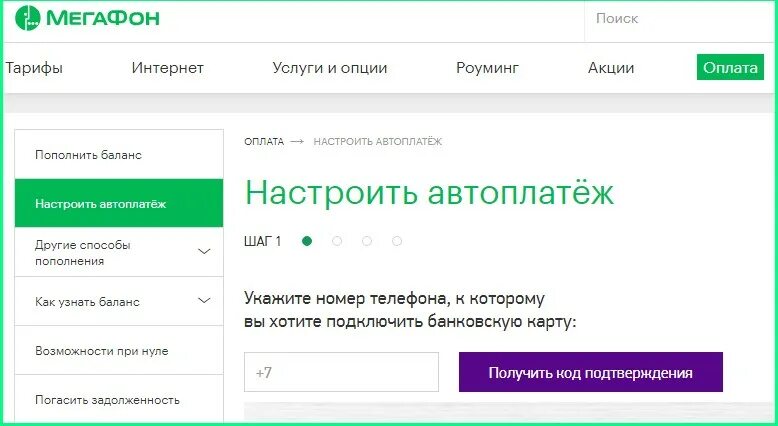Click the НАСТРОИТЬ АВТОПЛАТЁЖ breadcrumb text

pyautogui.click(x=378, y=142)
